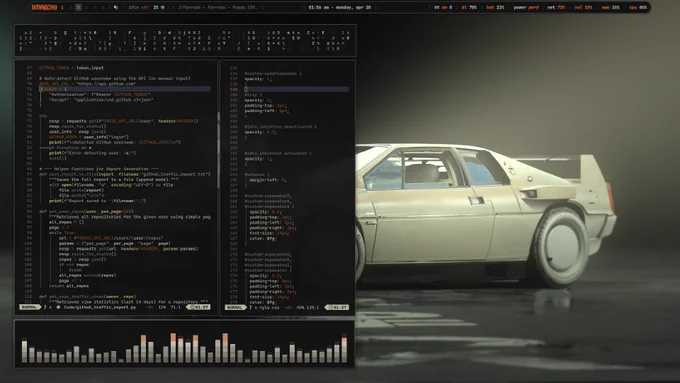Click the scrollbar of the left editor pane
Screen dimensions: 680x383
click(218, 150)
